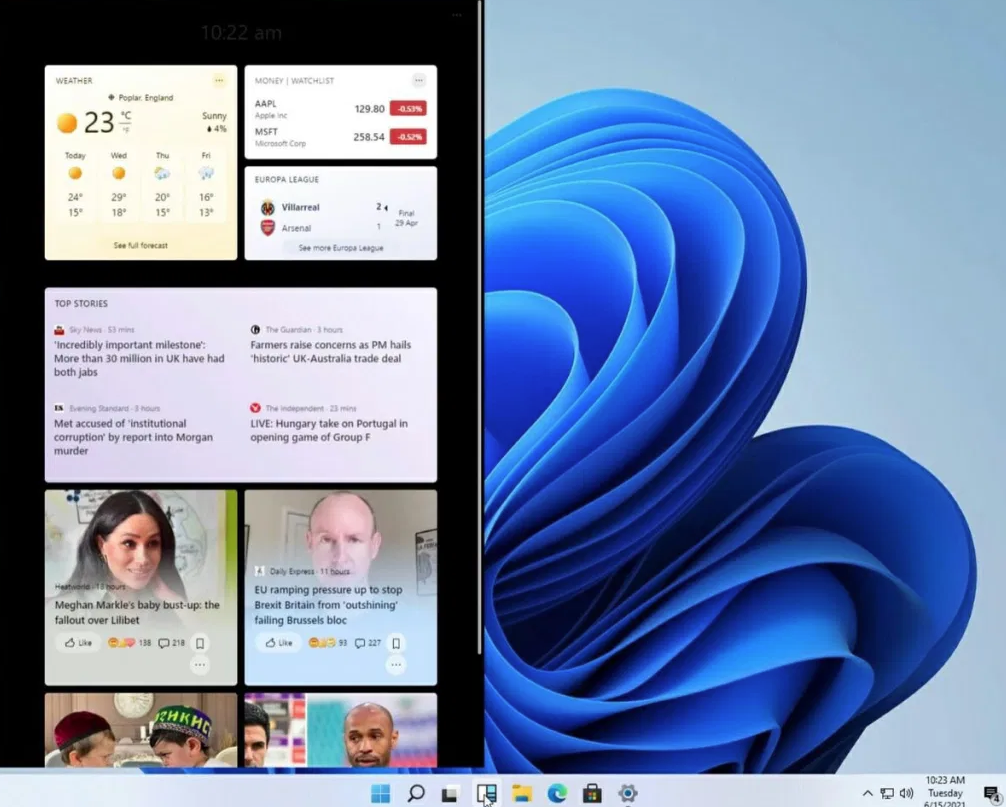Click the WEATHER widget heading
Screen dimensions: 1006x807
(x=74, y=81)
